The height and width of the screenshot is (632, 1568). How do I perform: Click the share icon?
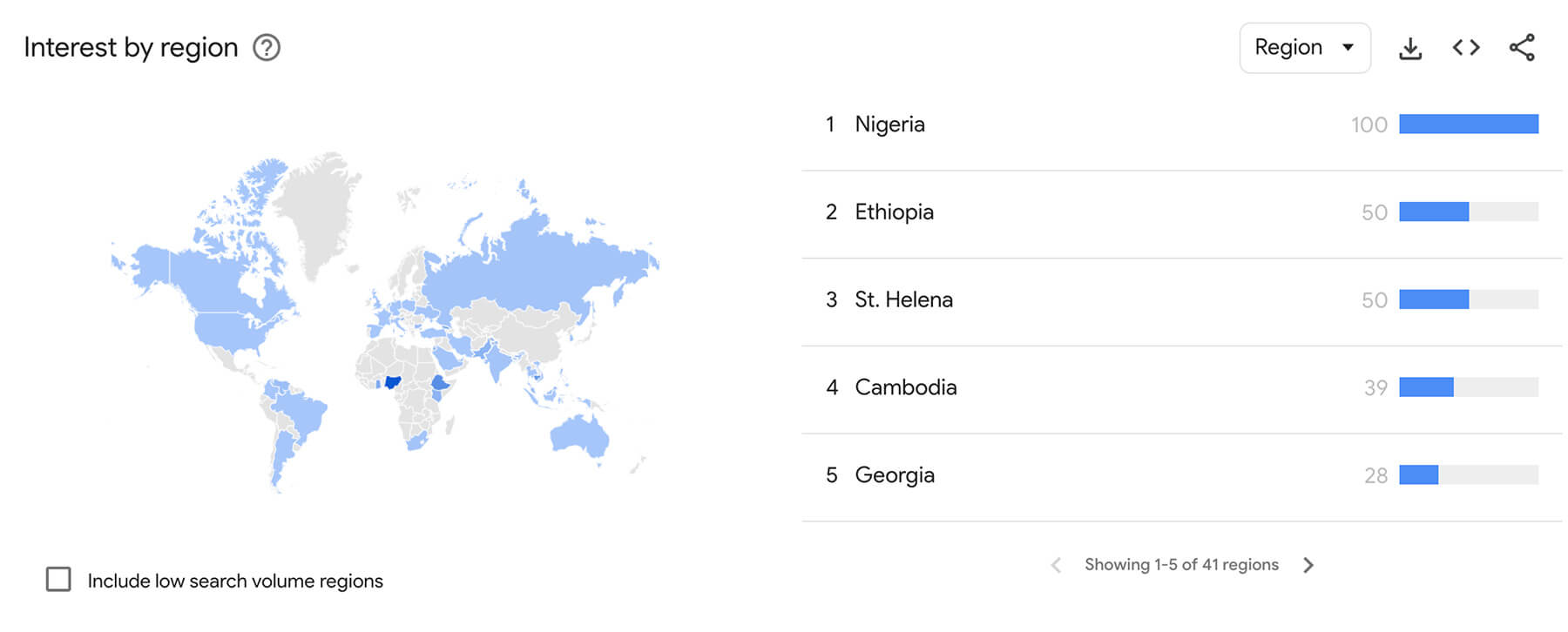coord(1522,48)
